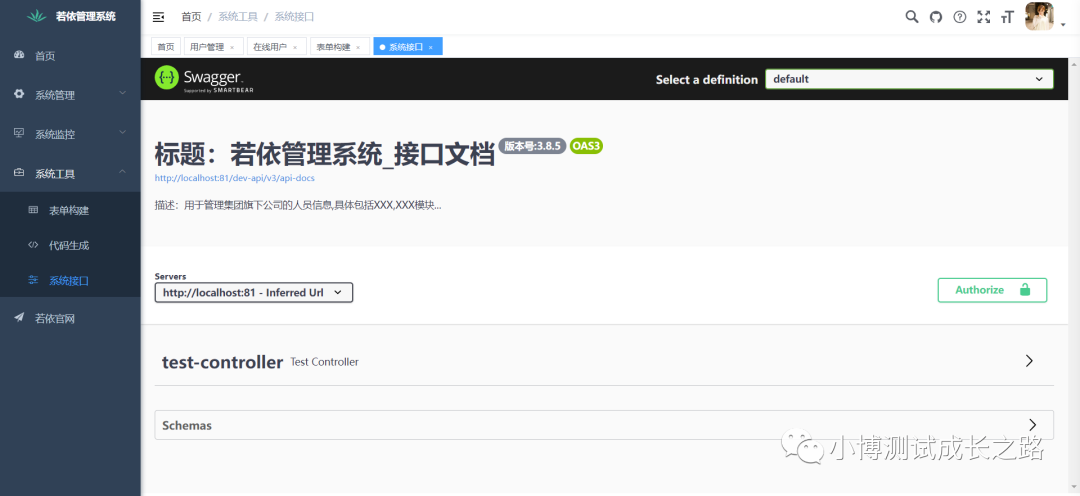Image resolution: width=1080 pixels, height=496 pixels.
Task: Switch to the 在线用户 tab
Action: 276,47
